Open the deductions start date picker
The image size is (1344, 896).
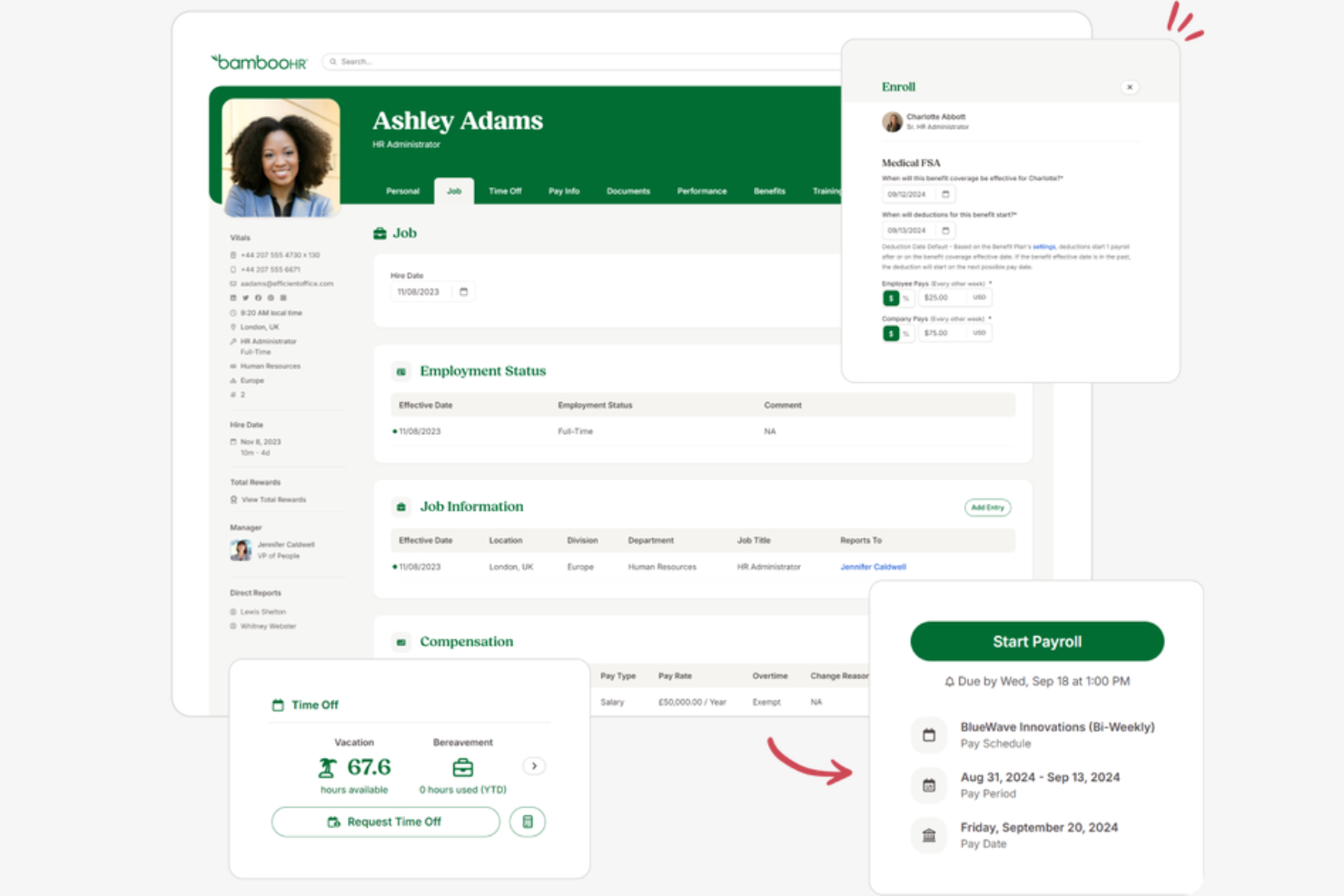[x=944, y=230]
